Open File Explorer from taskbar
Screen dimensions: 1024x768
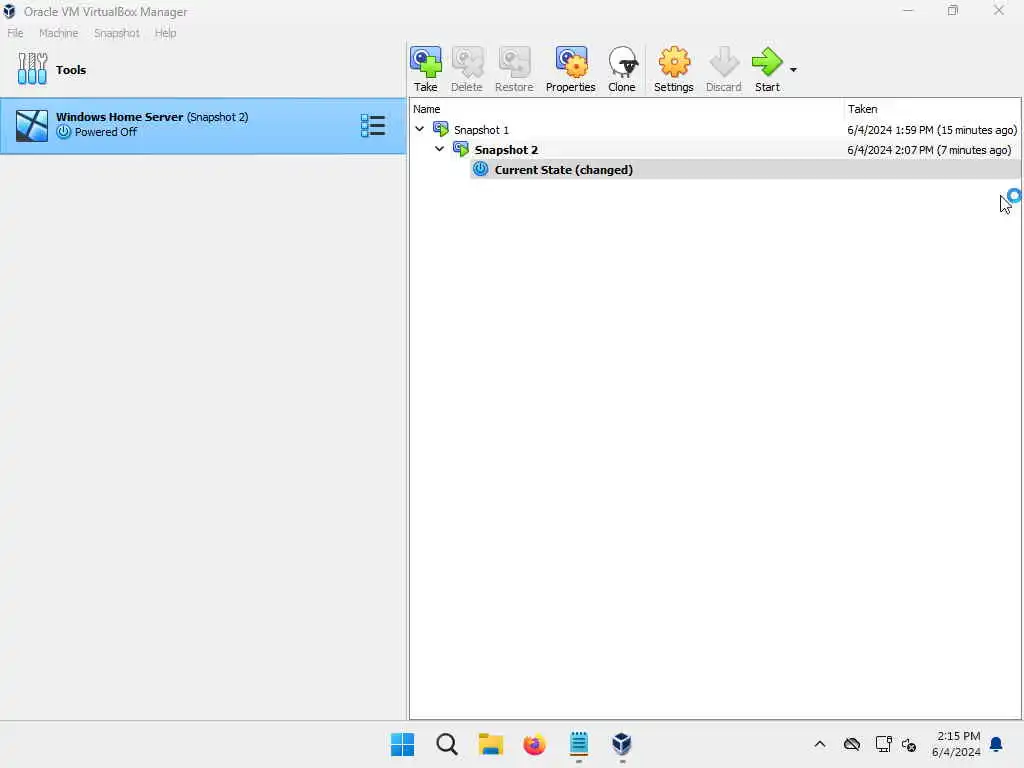[490, 744]
